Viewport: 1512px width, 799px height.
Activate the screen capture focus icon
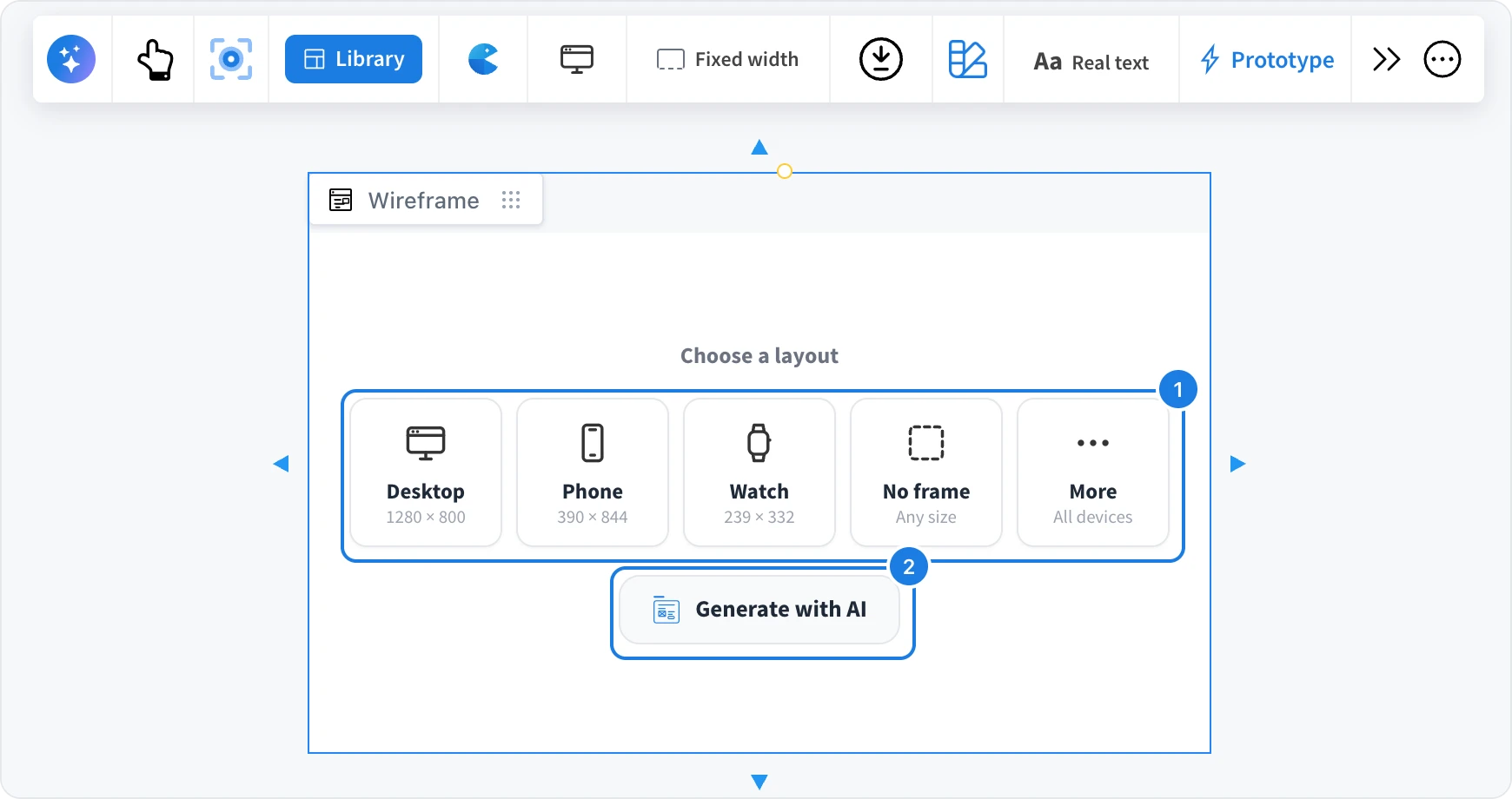click(231, 59)
